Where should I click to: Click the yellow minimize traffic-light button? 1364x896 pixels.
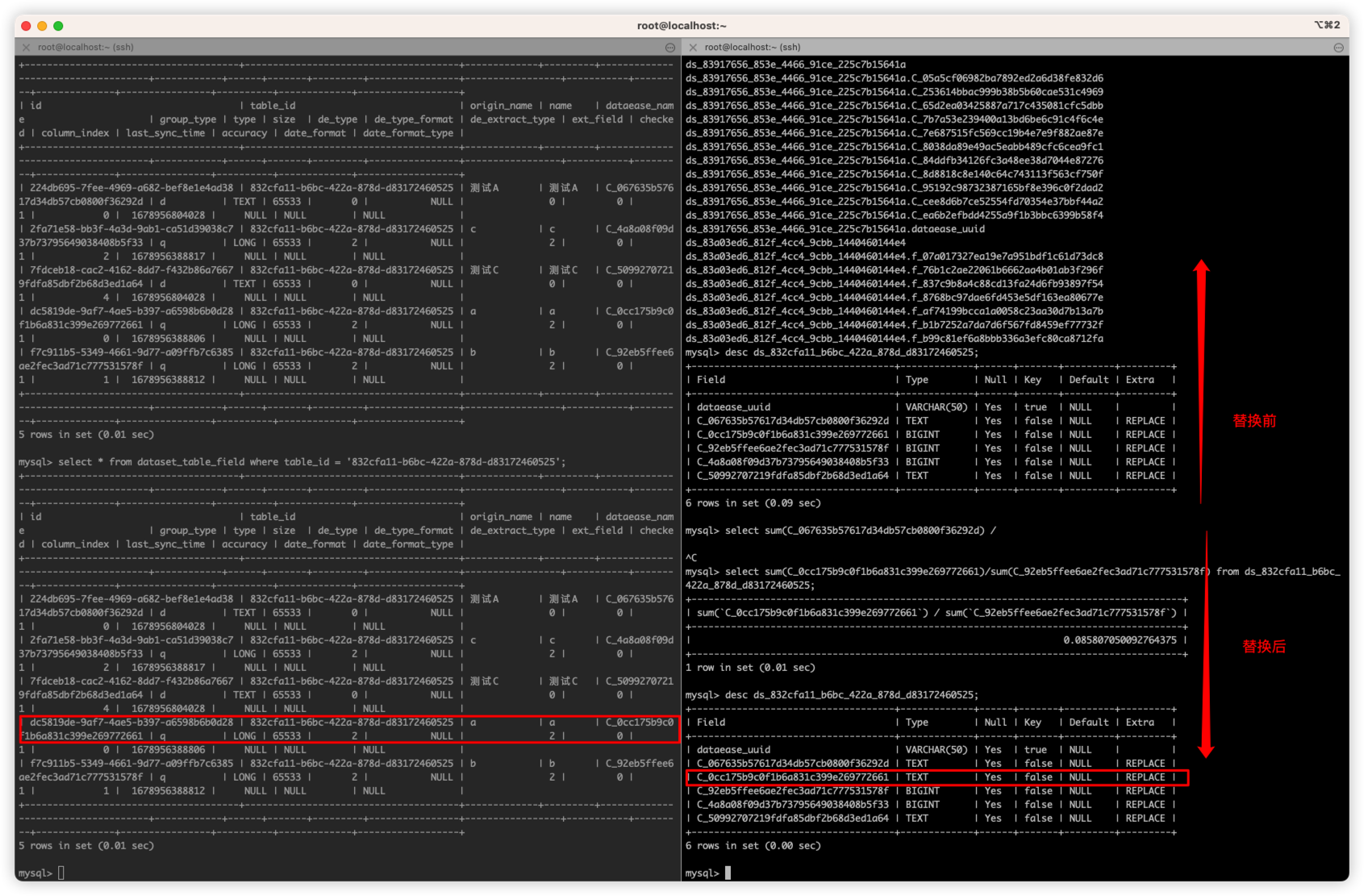point(41,25)
